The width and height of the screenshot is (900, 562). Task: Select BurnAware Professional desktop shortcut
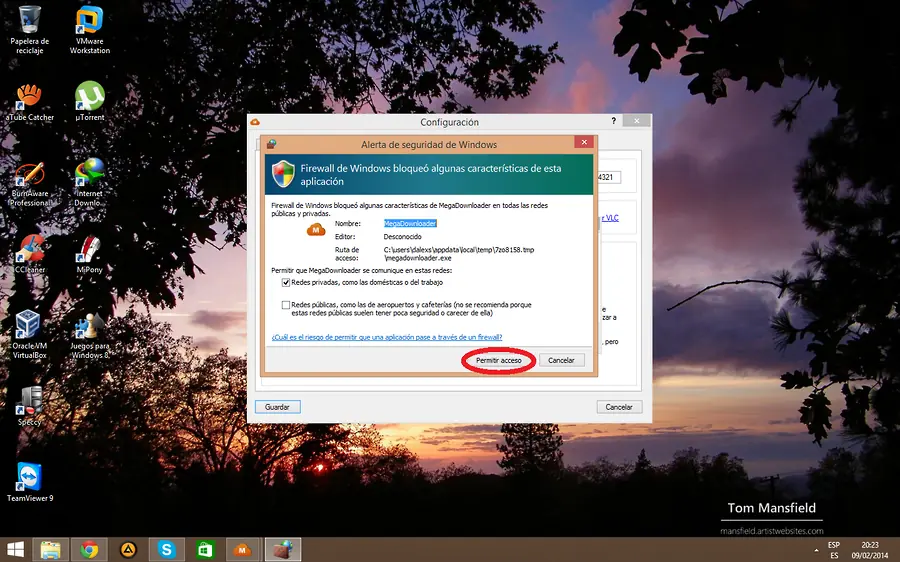point(29,184)
